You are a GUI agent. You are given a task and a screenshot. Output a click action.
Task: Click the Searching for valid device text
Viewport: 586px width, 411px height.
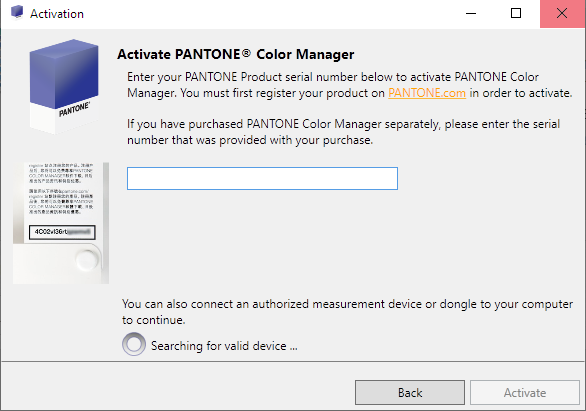click(224, 346)
